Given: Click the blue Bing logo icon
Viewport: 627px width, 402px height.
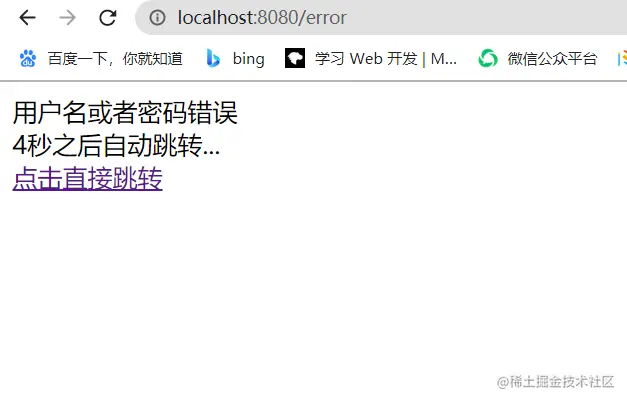Looking at the screenshot, I should point(213,59).
